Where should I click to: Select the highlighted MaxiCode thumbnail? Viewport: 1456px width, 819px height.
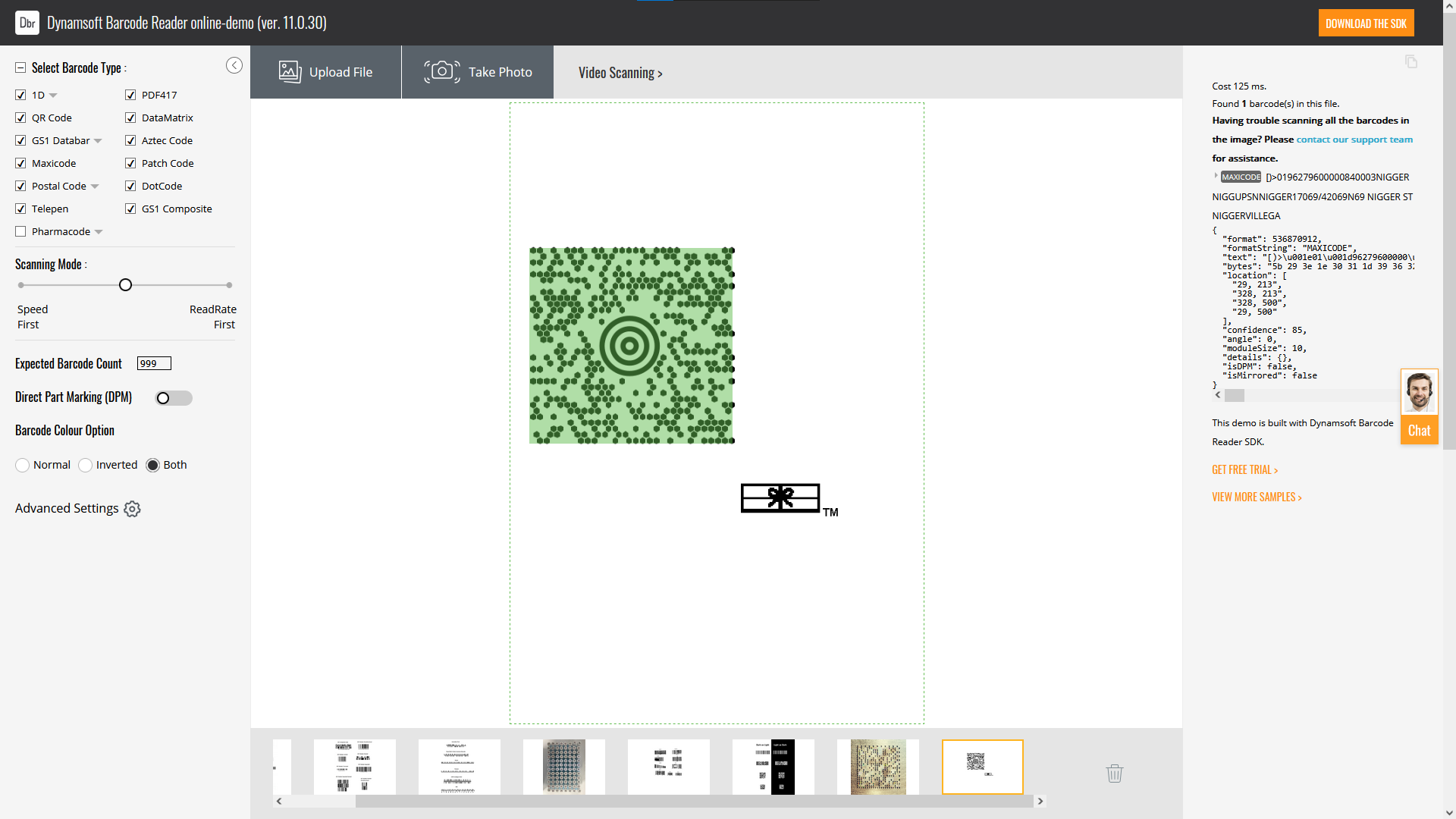(982, 767)
